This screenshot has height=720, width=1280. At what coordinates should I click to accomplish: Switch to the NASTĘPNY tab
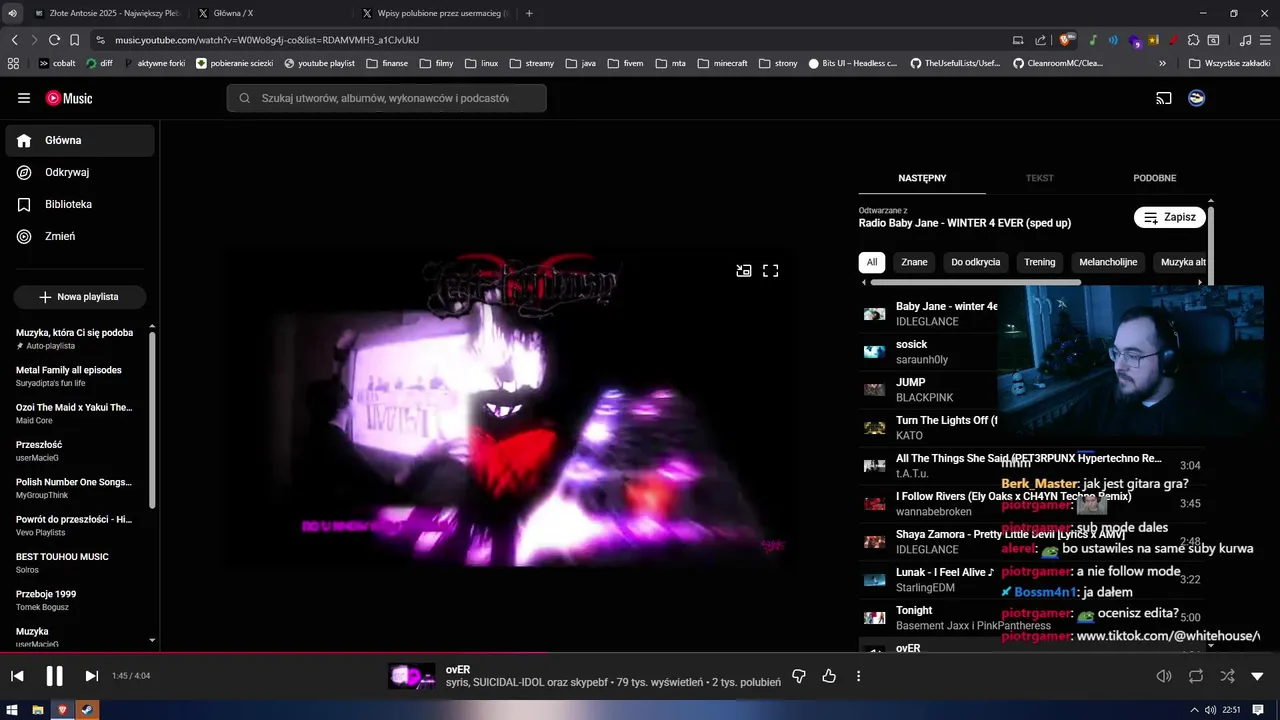(922, 178)
